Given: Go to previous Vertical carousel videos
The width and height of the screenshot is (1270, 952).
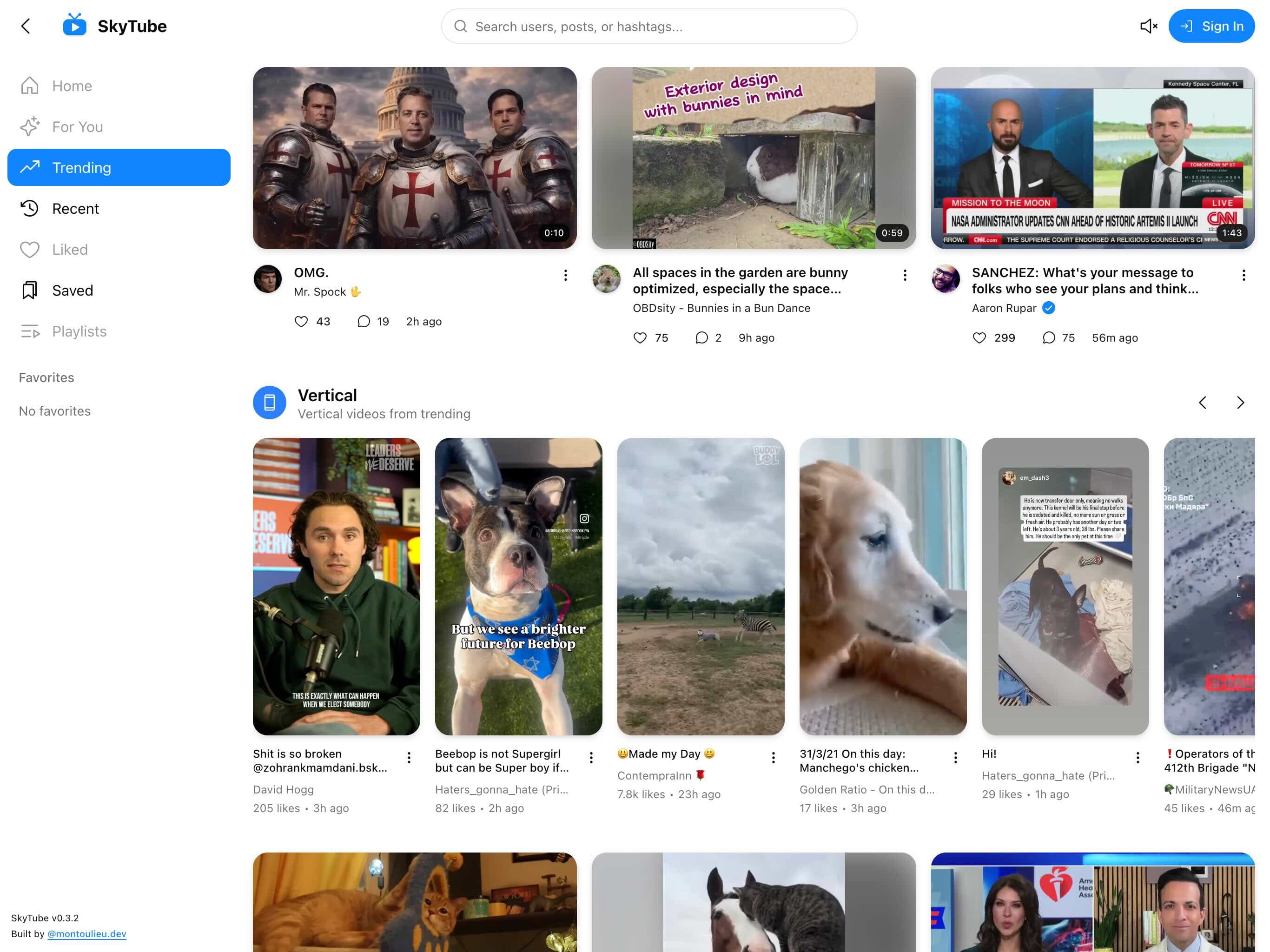Looking at the screenshot, I should tap(1202, 403).
